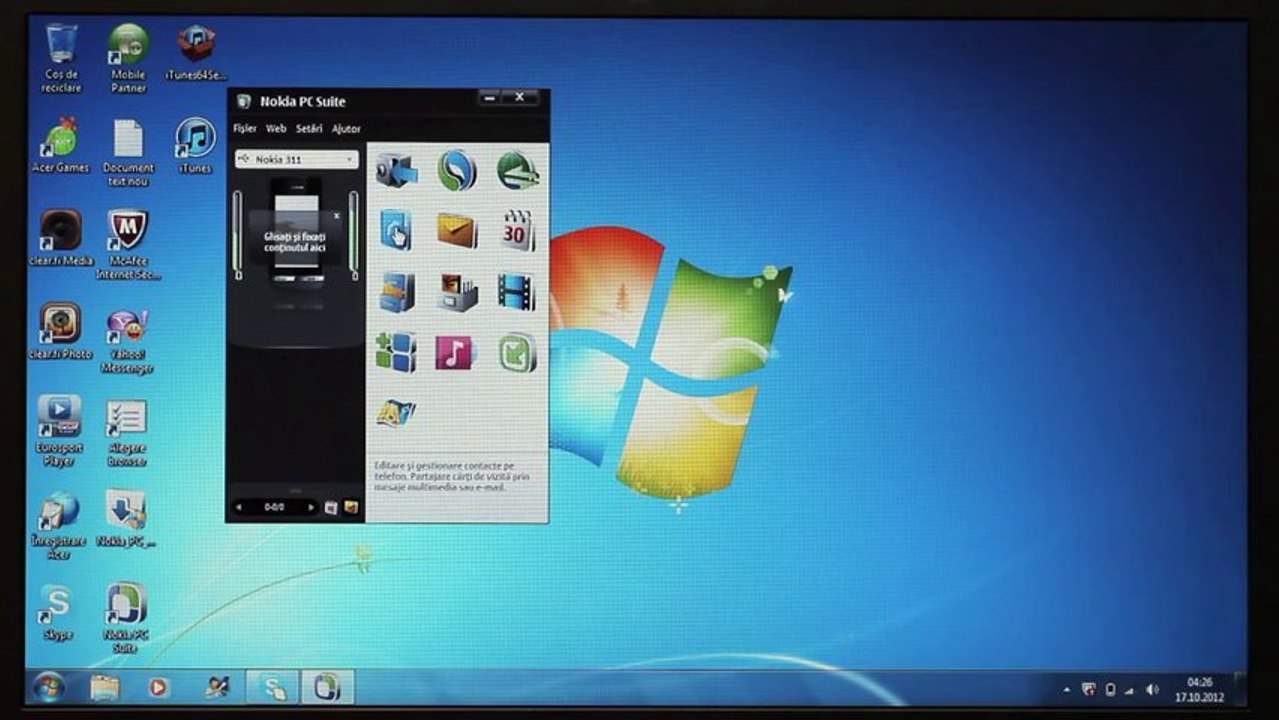Open the Web menu
Viewport: 1279px width, 720px height.
[x=276, y=129]
